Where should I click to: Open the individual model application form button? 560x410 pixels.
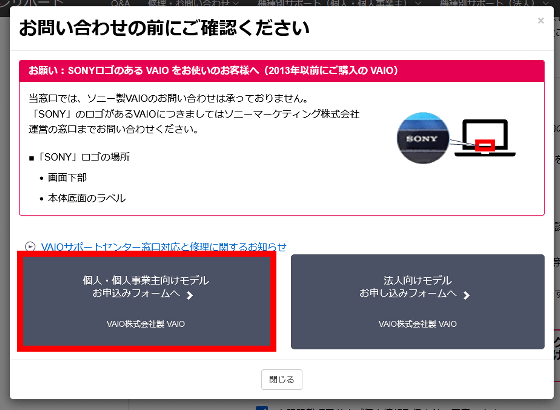click(146, 302)
